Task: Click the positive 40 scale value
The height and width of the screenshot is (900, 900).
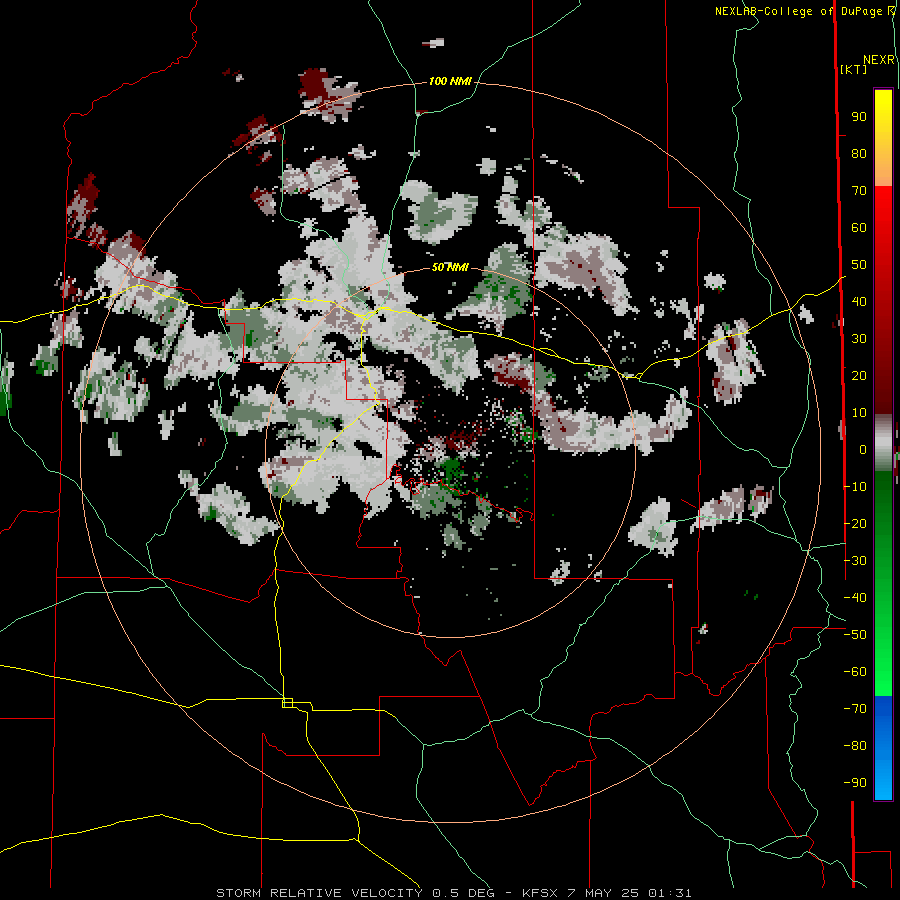Action: pyautogui.click(x=859, y=301)
